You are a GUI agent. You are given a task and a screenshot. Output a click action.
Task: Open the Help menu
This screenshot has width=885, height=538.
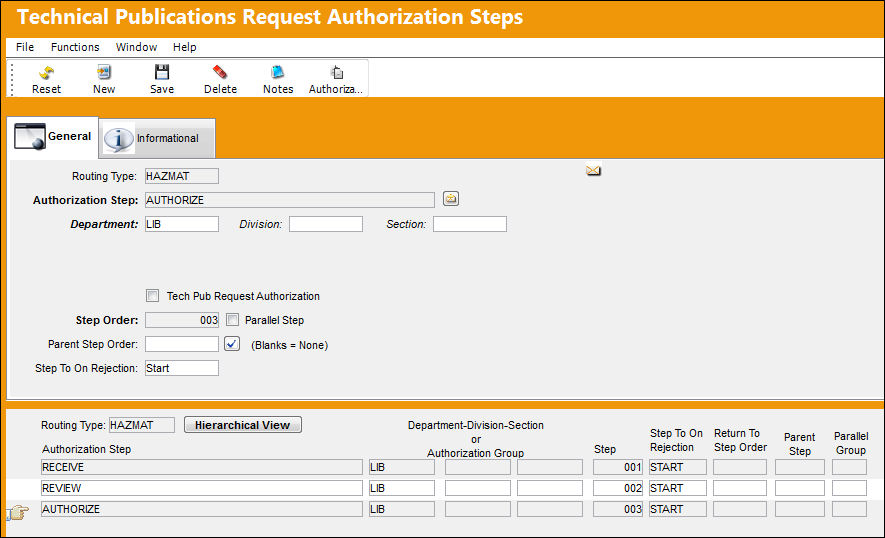185,47
